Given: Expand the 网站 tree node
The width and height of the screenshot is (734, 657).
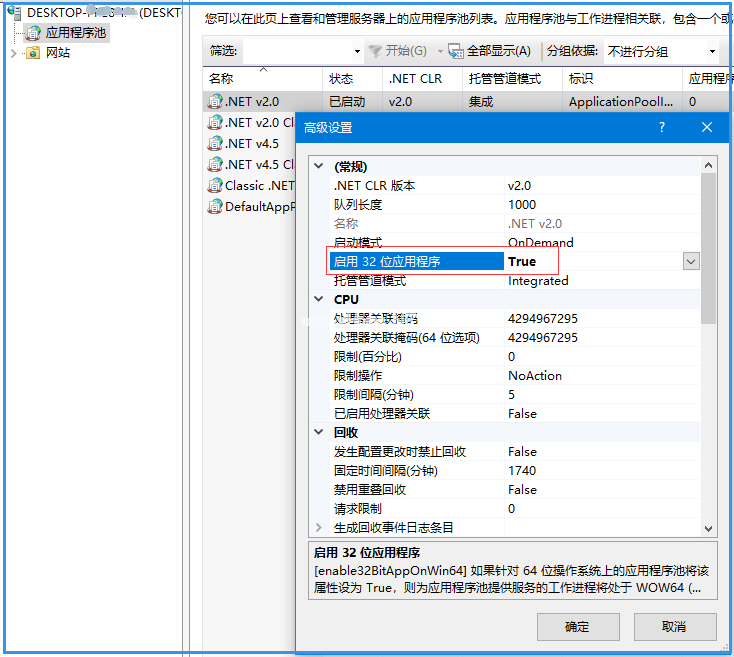Looking at the screenshot, I should [14, 52].
